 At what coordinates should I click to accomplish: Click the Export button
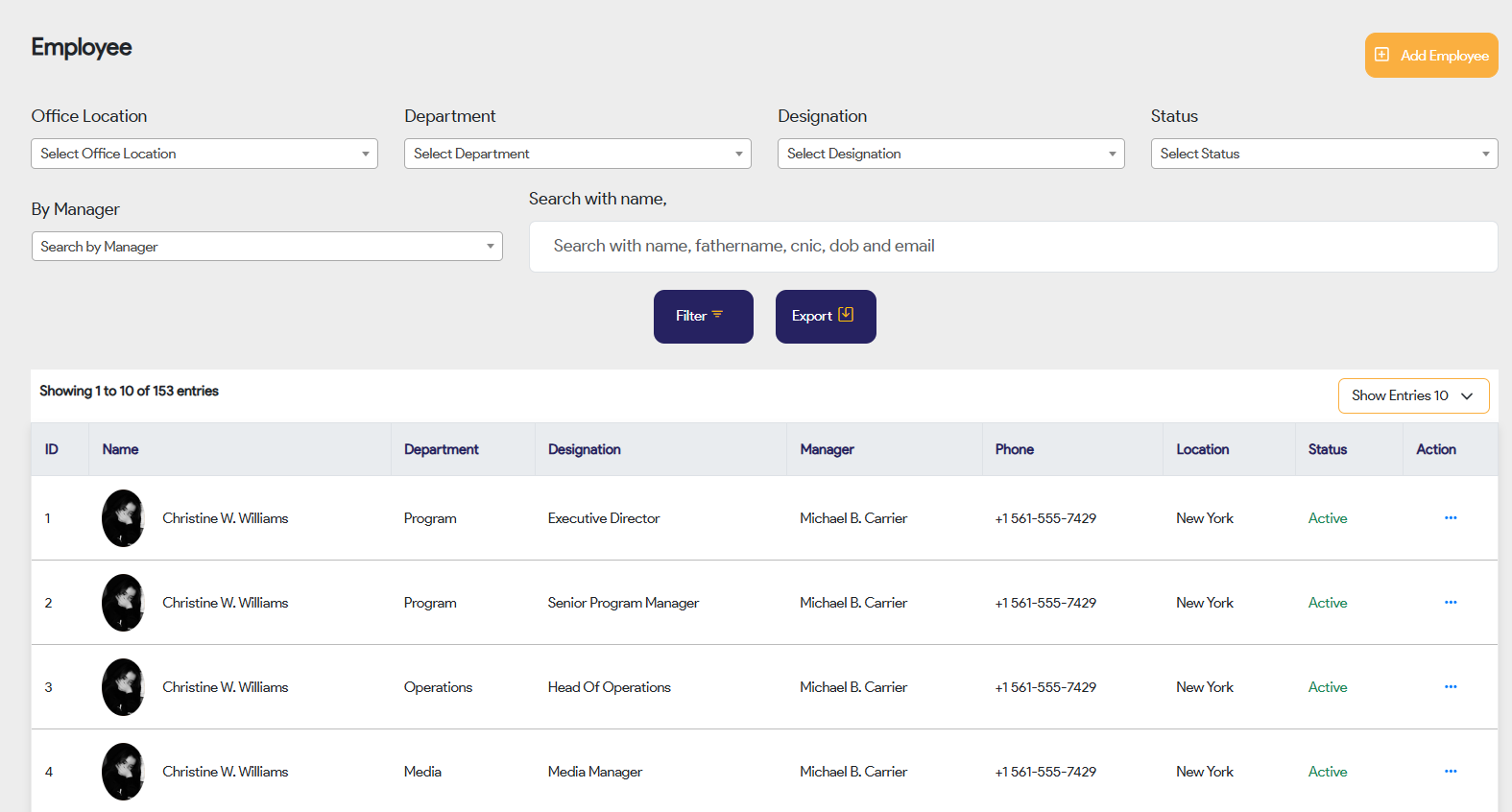click(x=825, y=317)
